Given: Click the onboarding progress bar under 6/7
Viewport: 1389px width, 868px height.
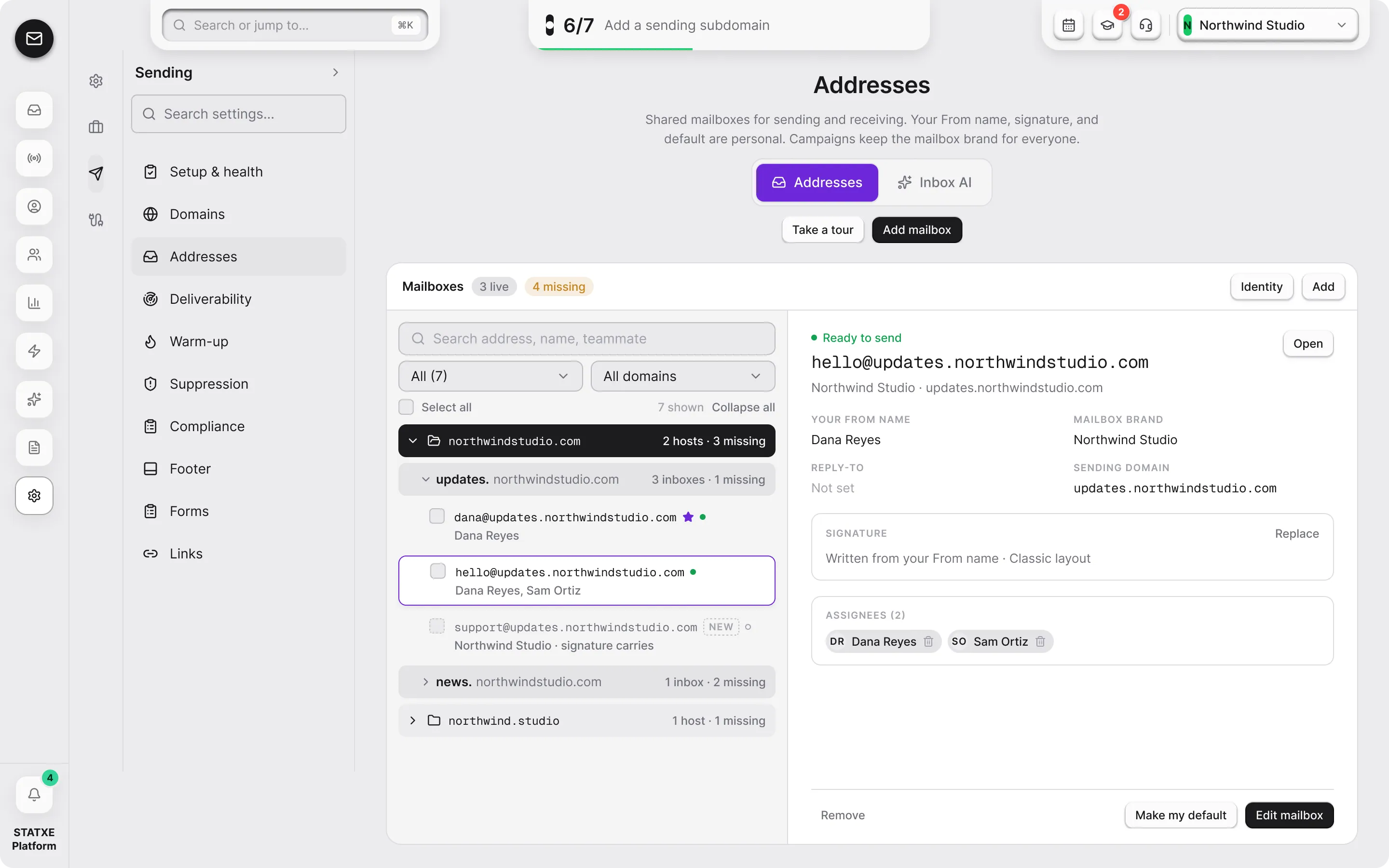Looking at the screenshot, I should 729,49.
